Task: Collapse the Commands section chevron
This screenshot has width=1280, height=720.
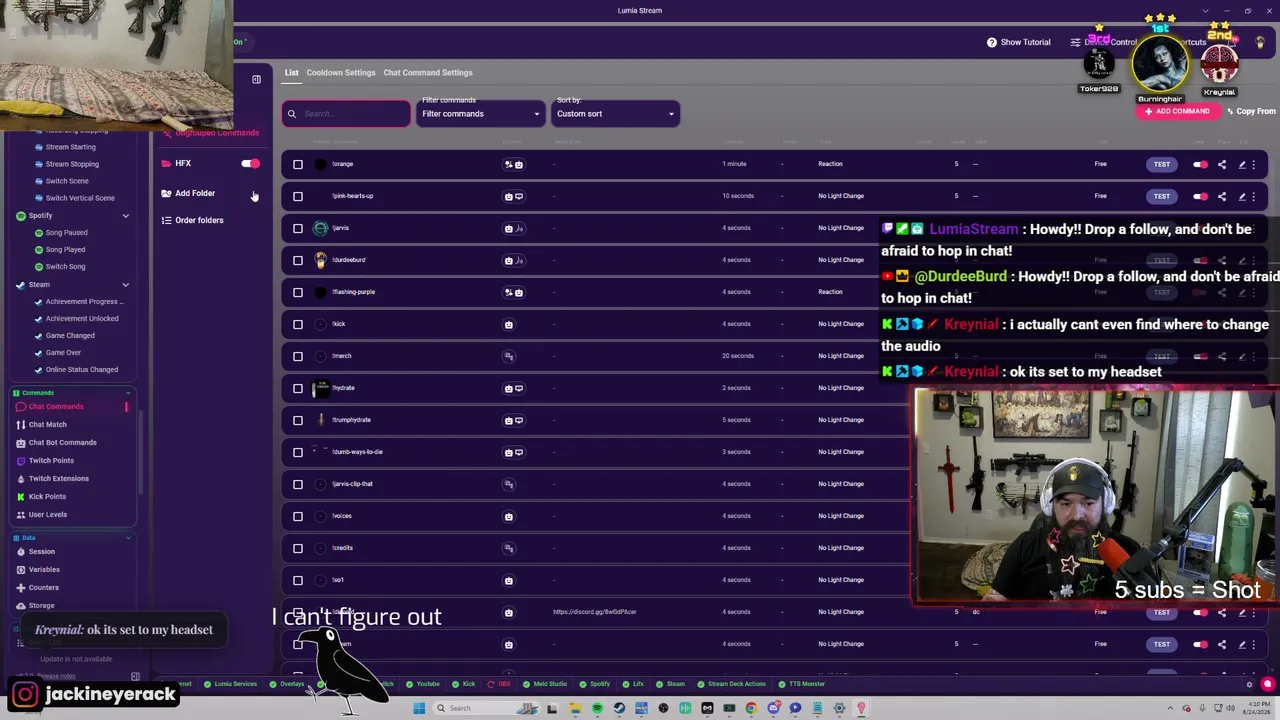Action: coord(127,393)
